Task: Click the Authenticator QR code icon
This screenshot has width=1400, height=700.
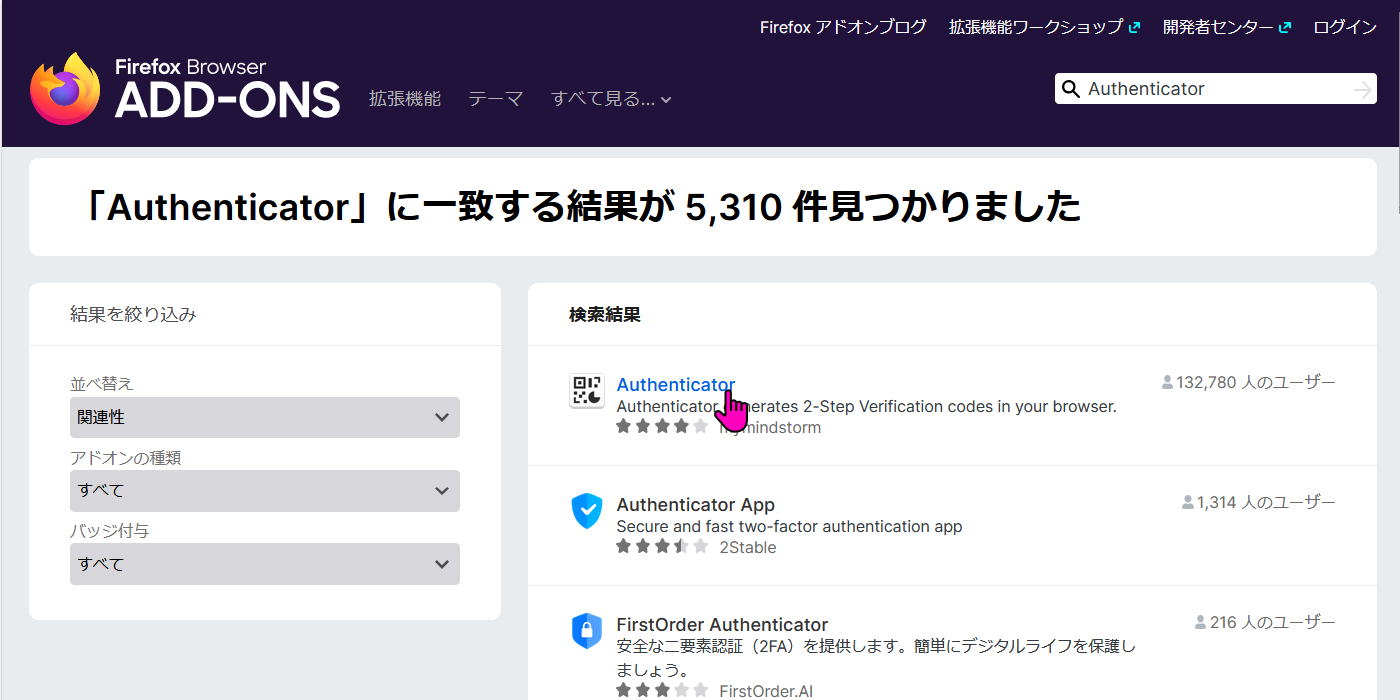Action: point(587,391)
